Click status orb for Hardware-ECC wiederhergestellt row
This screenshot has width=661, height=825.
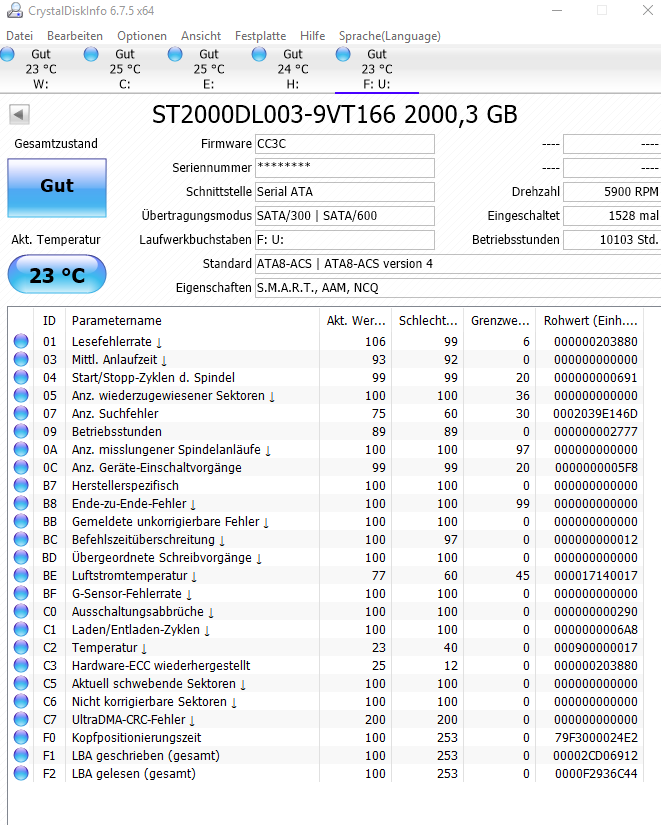[21, 665]
